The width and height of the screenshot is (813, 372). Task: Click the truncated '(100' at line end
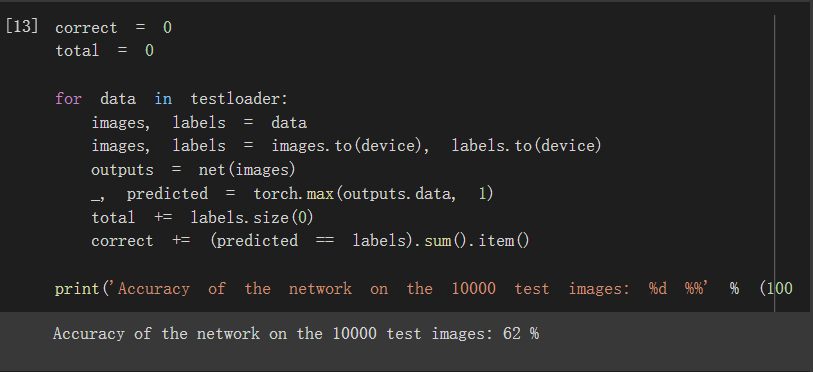[x=776, y=288]
